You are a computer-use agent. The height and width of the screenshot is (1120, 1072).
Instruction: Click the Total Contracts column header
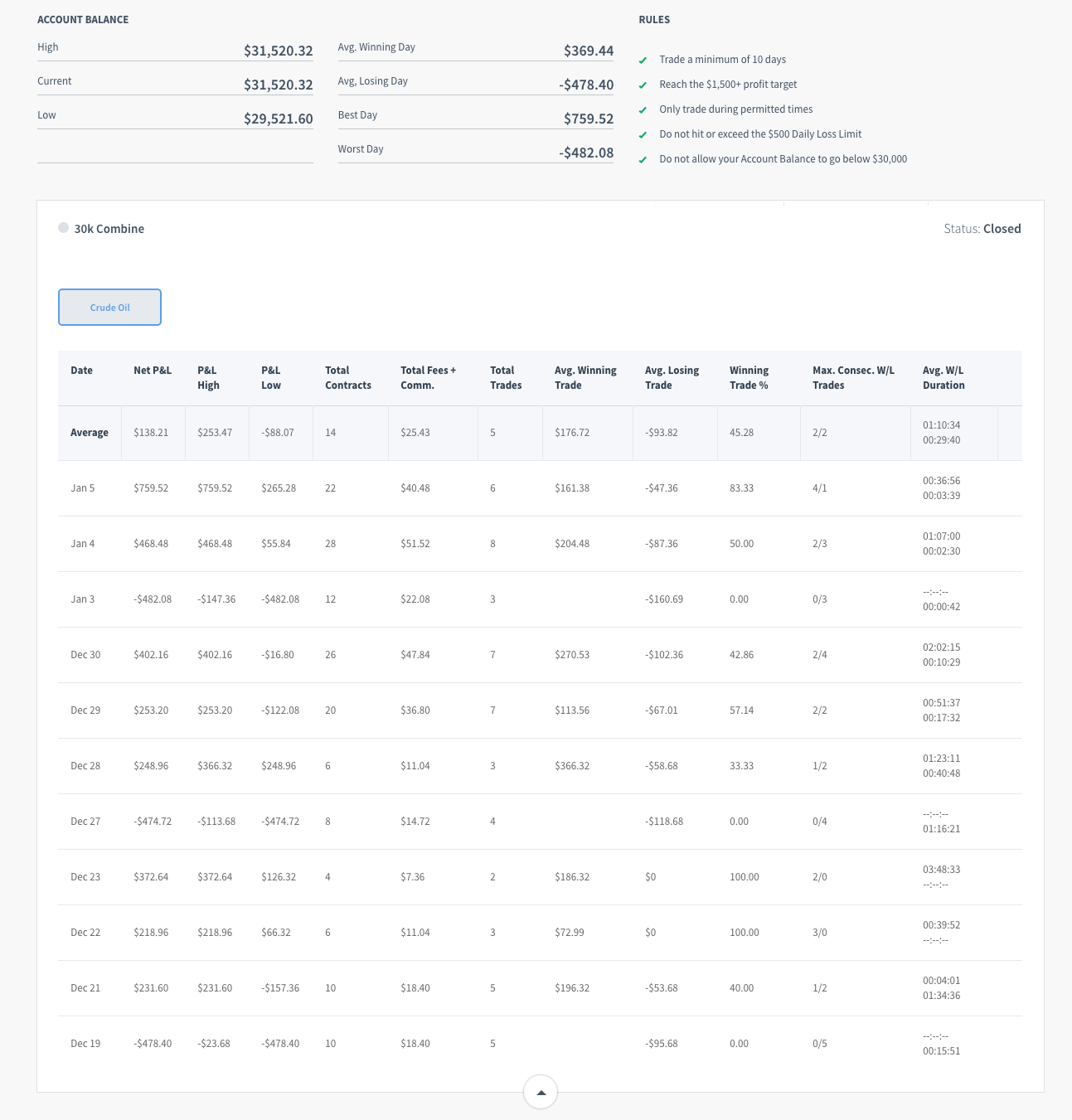click(347, 378)
